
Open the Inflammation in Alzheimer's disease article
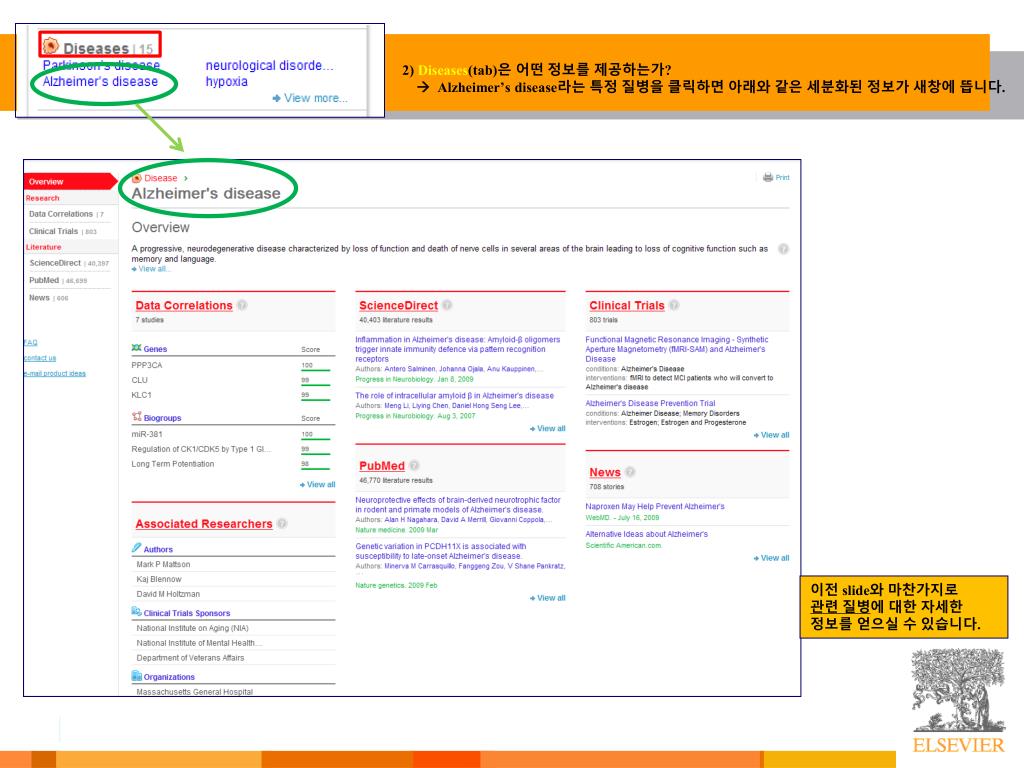click(458, 349)
